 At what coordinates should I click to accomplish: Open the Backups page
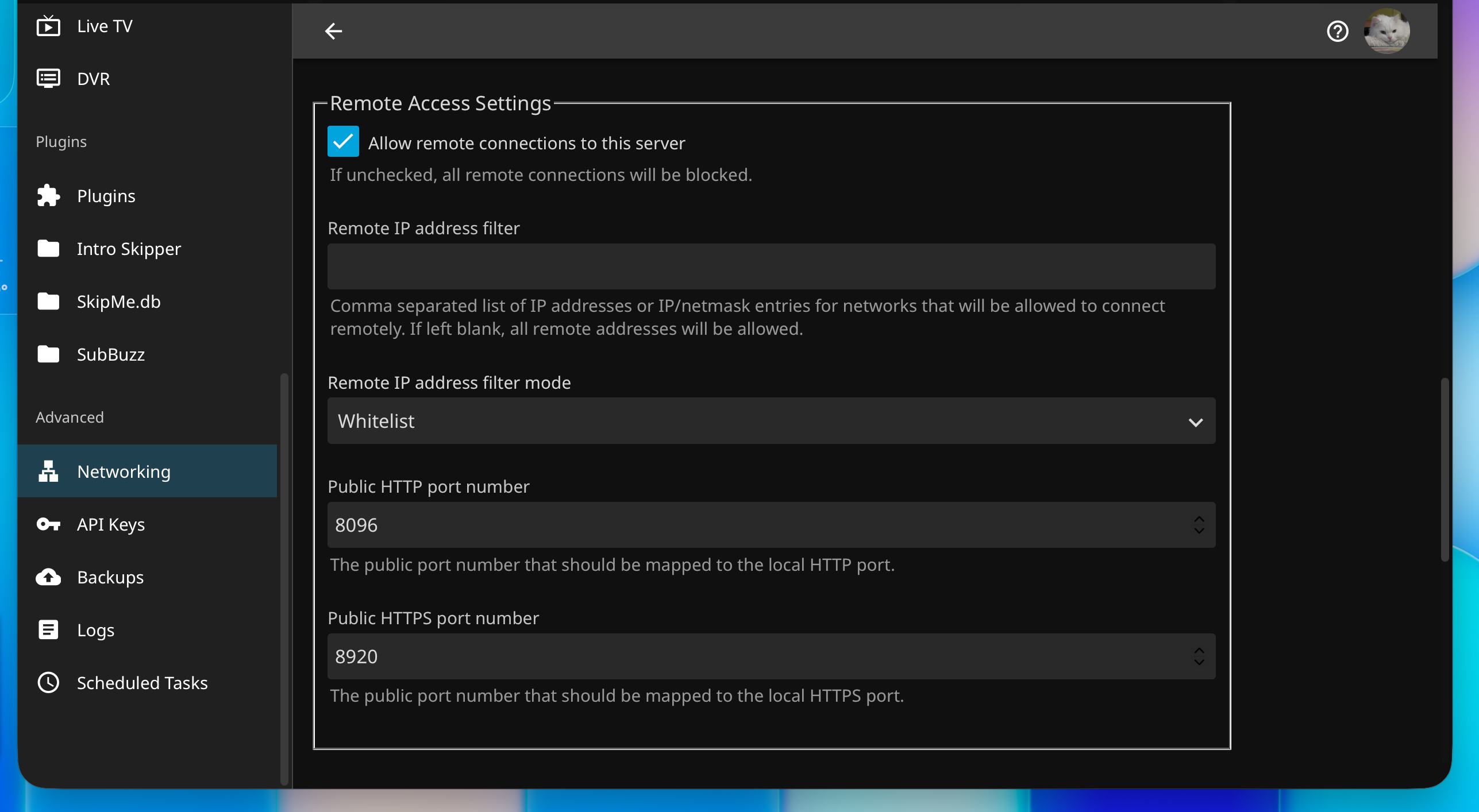[x=147, y=577]
